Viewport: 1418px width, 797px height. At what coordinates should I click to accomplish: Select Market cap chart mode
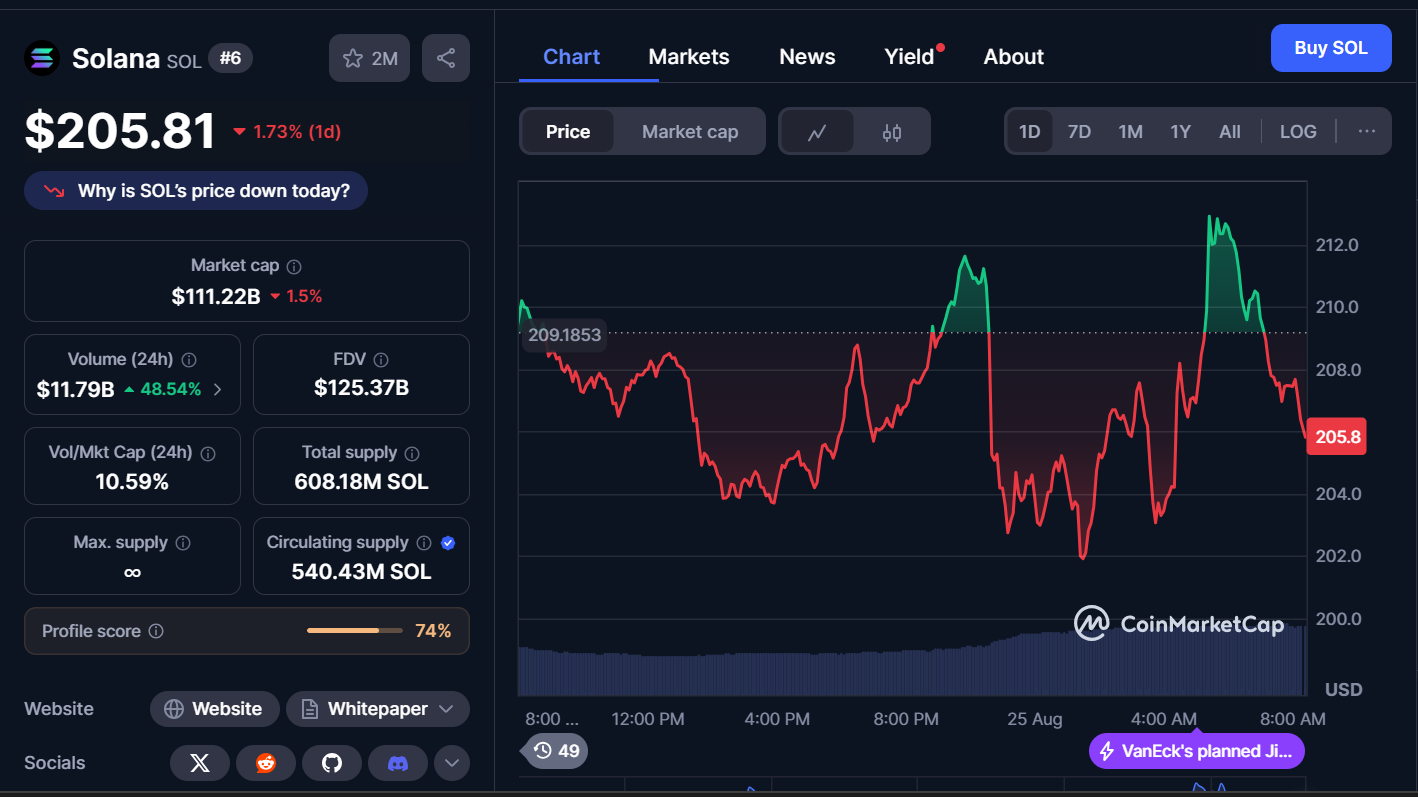(x=690, y=132)
